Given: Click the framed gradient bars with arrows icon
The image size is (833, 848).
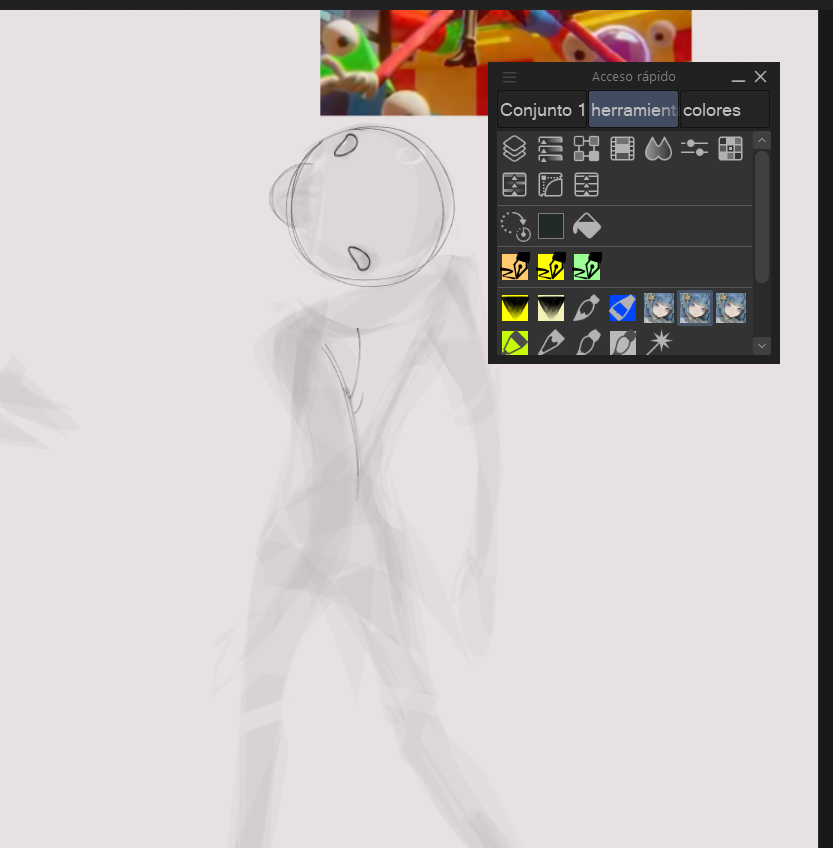Looking at the screenshot, I should 514,184.
